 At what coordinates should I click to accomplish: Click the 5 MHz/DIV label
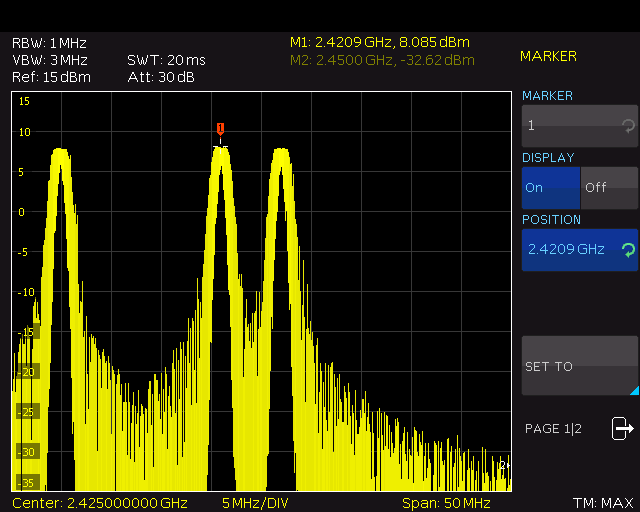point(255,503)
